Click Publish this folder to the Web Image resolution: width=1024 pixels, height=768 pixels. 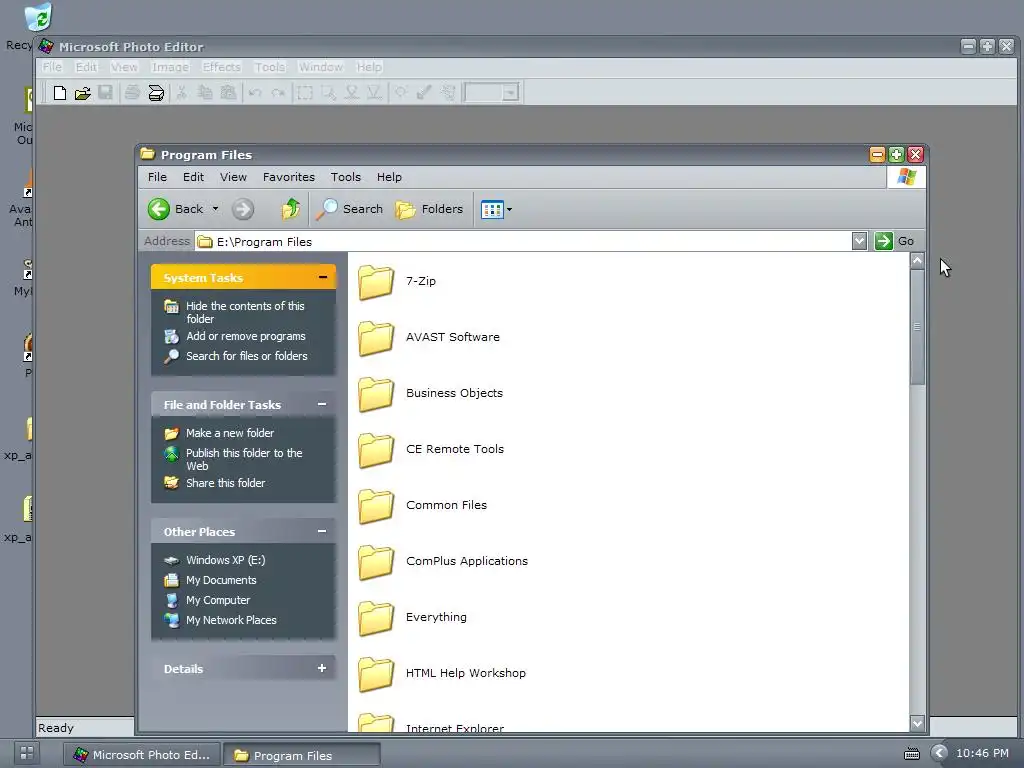244,459
